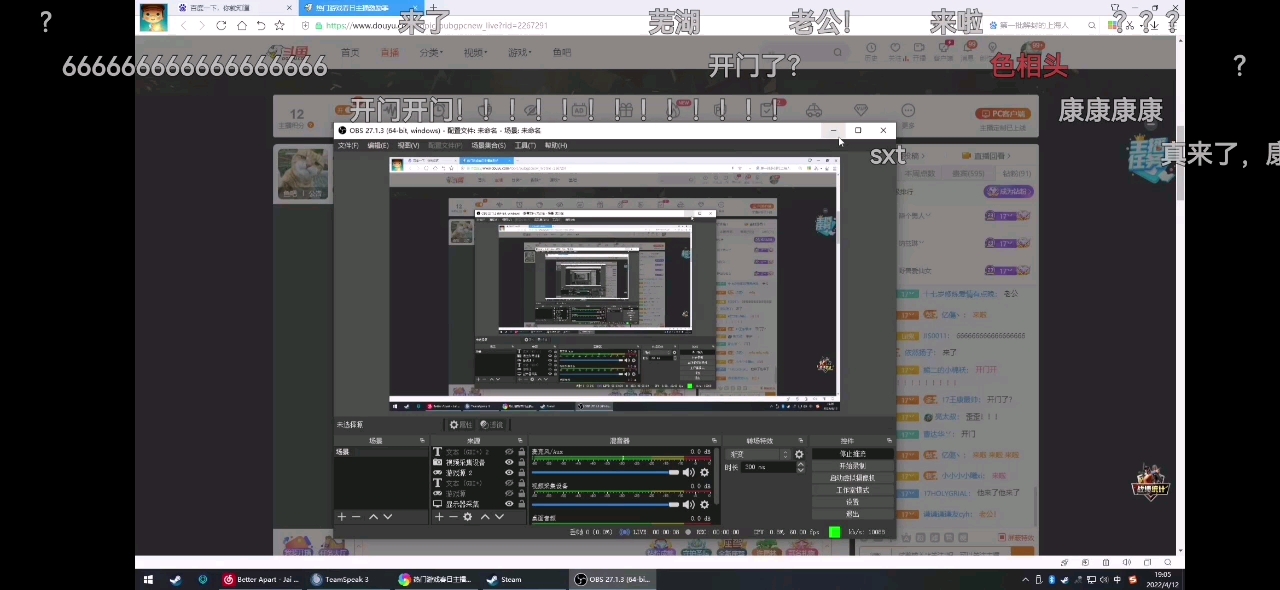The width and height of the screenshot is (1280, 590).
Task: Expand the 分类 dropdown in Douyu navigation
Action: [431, 52]
